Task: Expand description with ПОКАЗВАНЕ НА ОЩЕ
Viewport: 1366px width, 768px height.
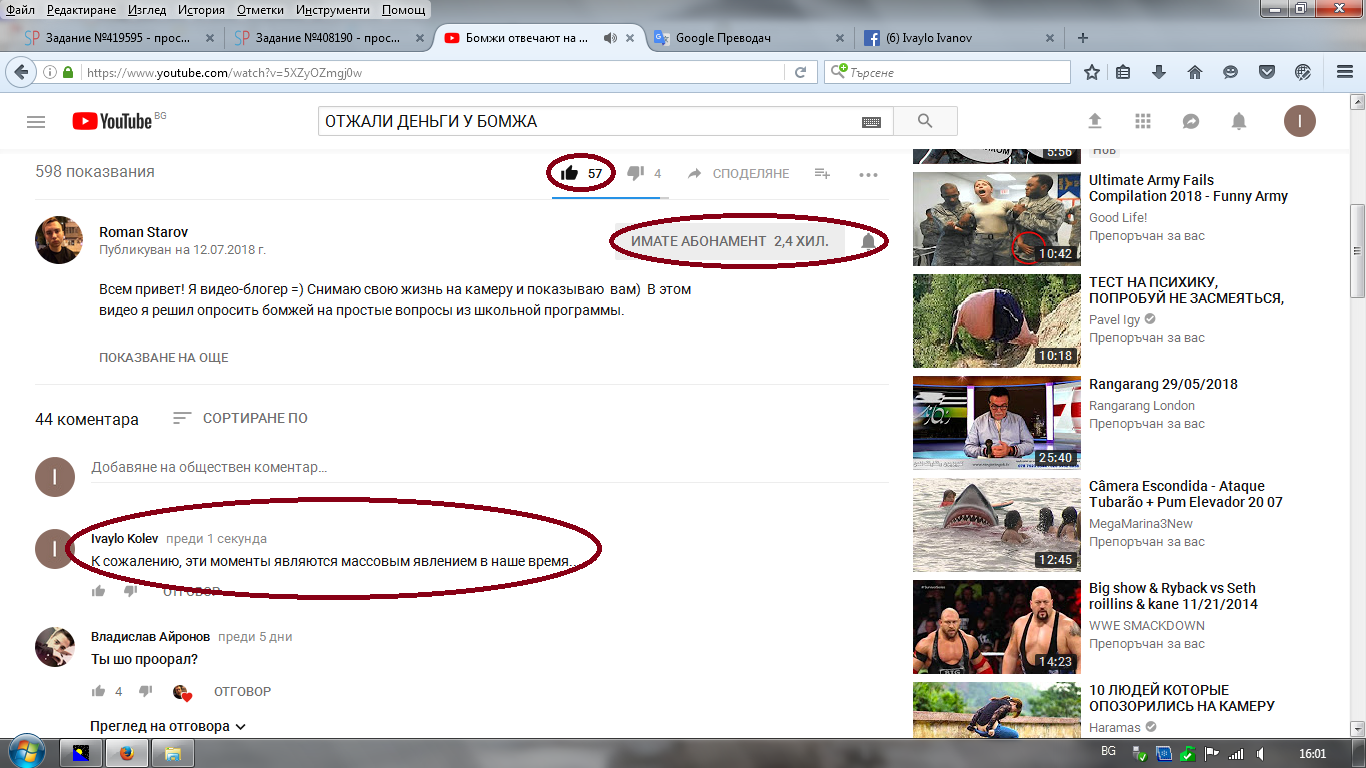Action: 164,357
